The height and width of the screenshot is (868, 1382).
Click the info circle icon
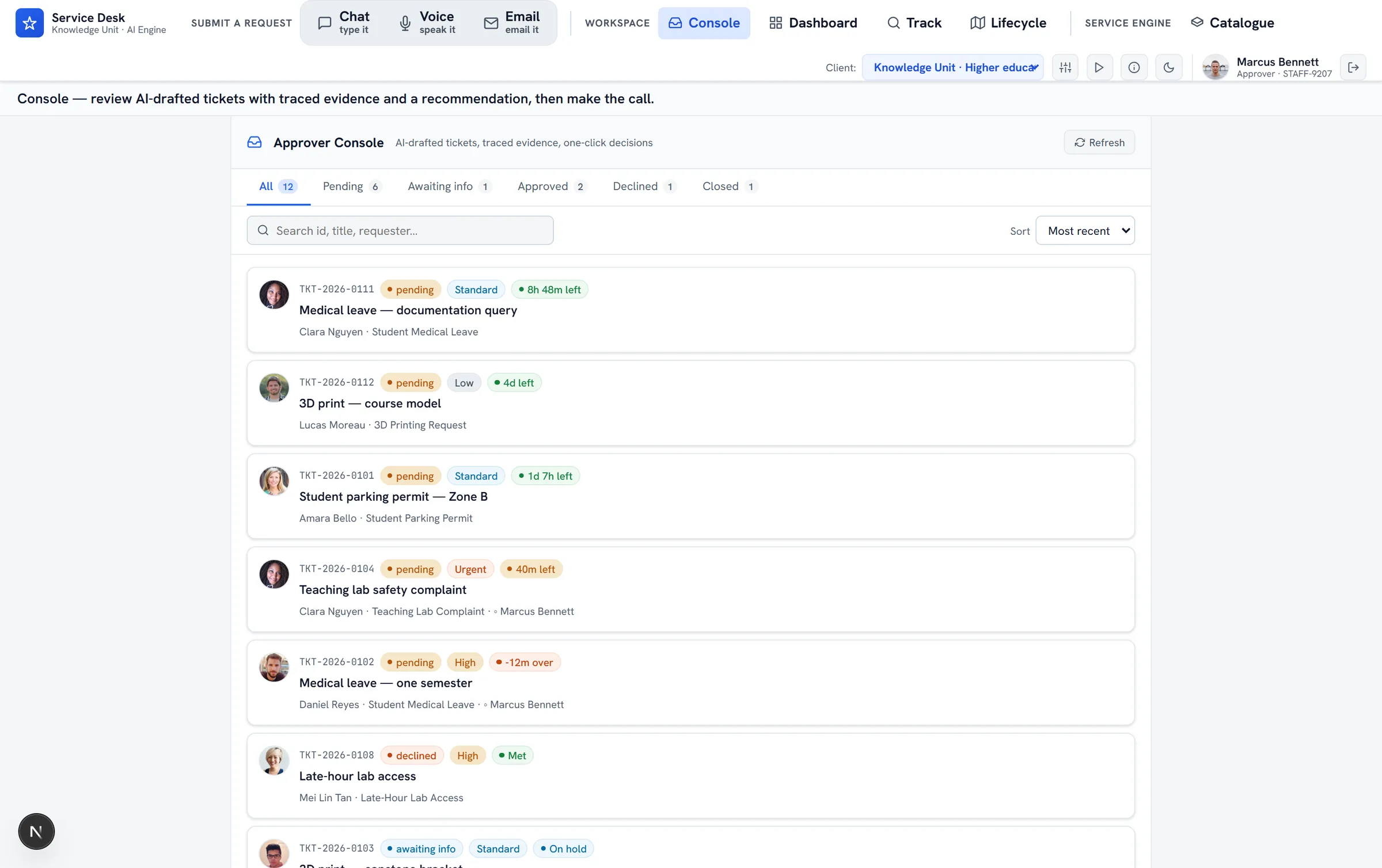click(1134, 67)
